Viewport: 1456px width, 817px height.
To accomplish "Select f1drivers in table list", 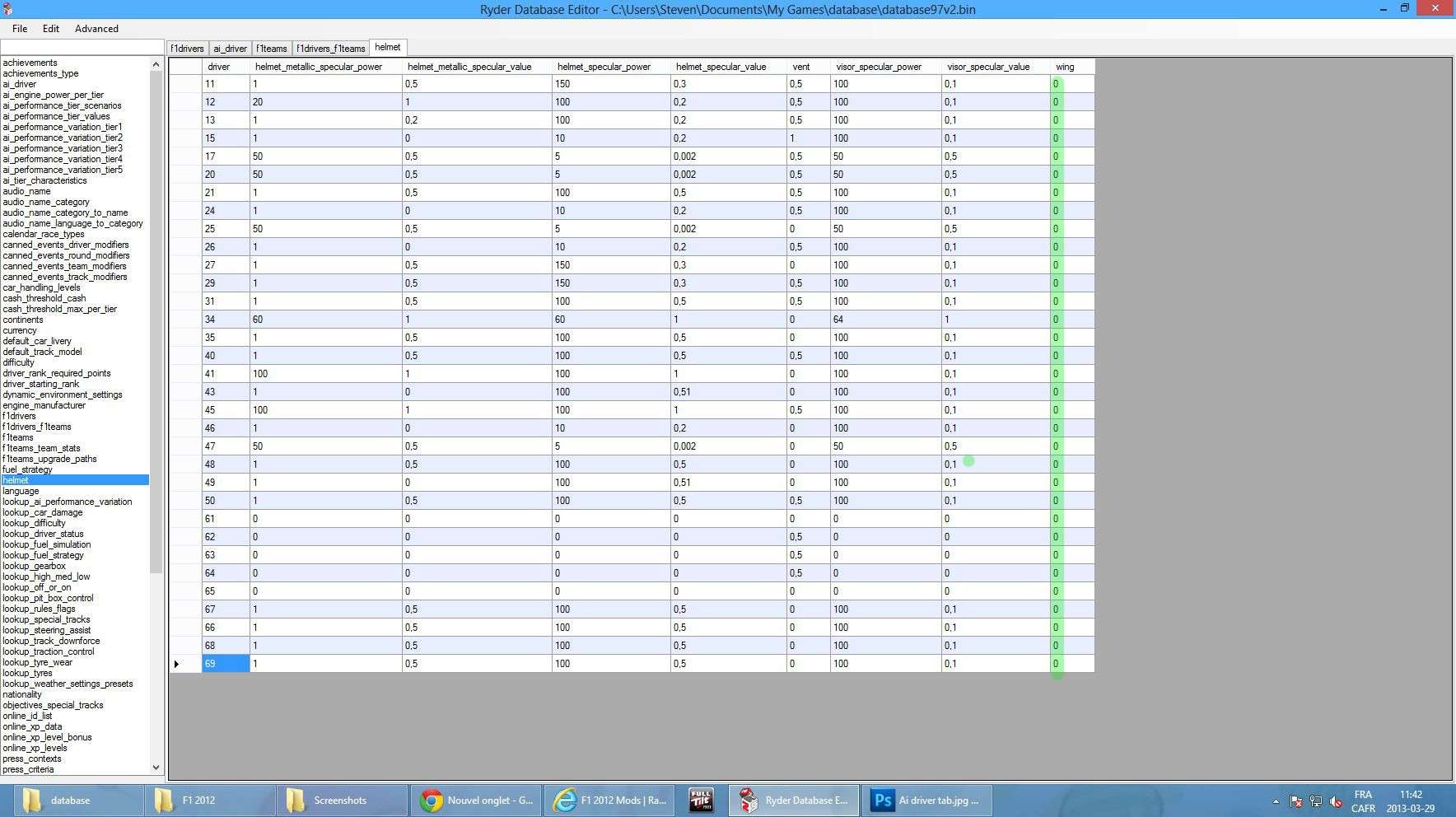I will [19, 416].
